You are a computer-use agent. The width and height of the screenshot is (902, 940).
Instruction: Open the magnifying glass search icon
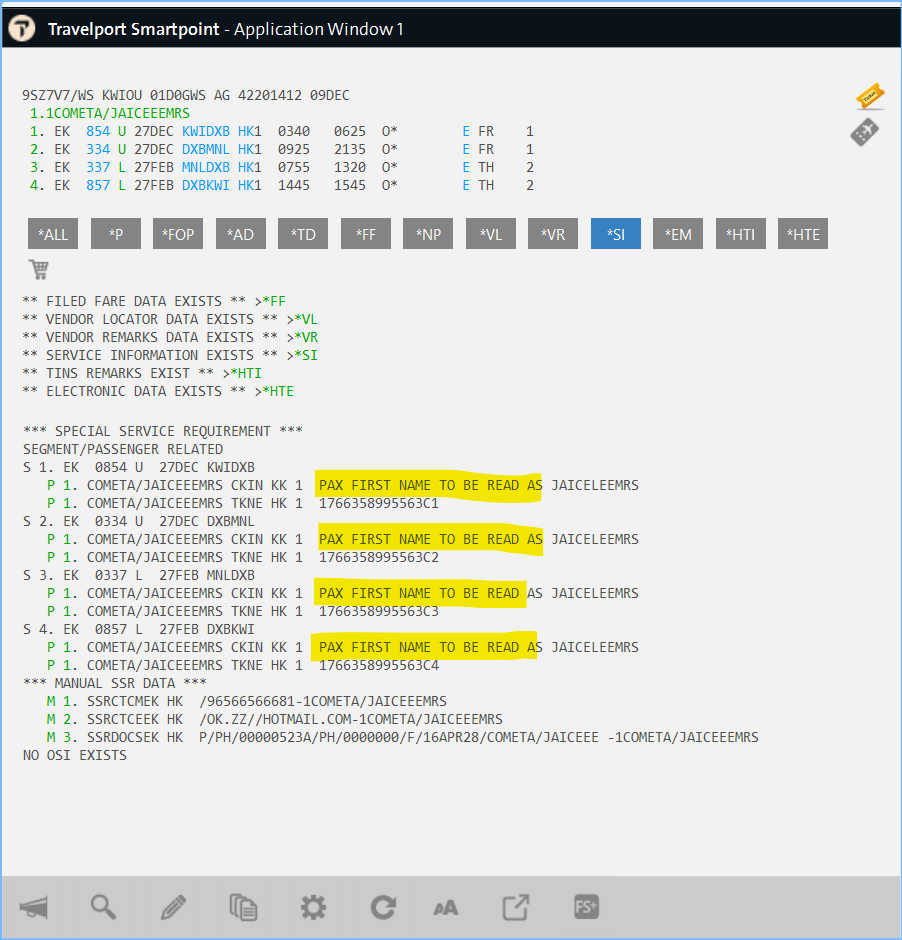pyautogui.click(x=103, y=907)
